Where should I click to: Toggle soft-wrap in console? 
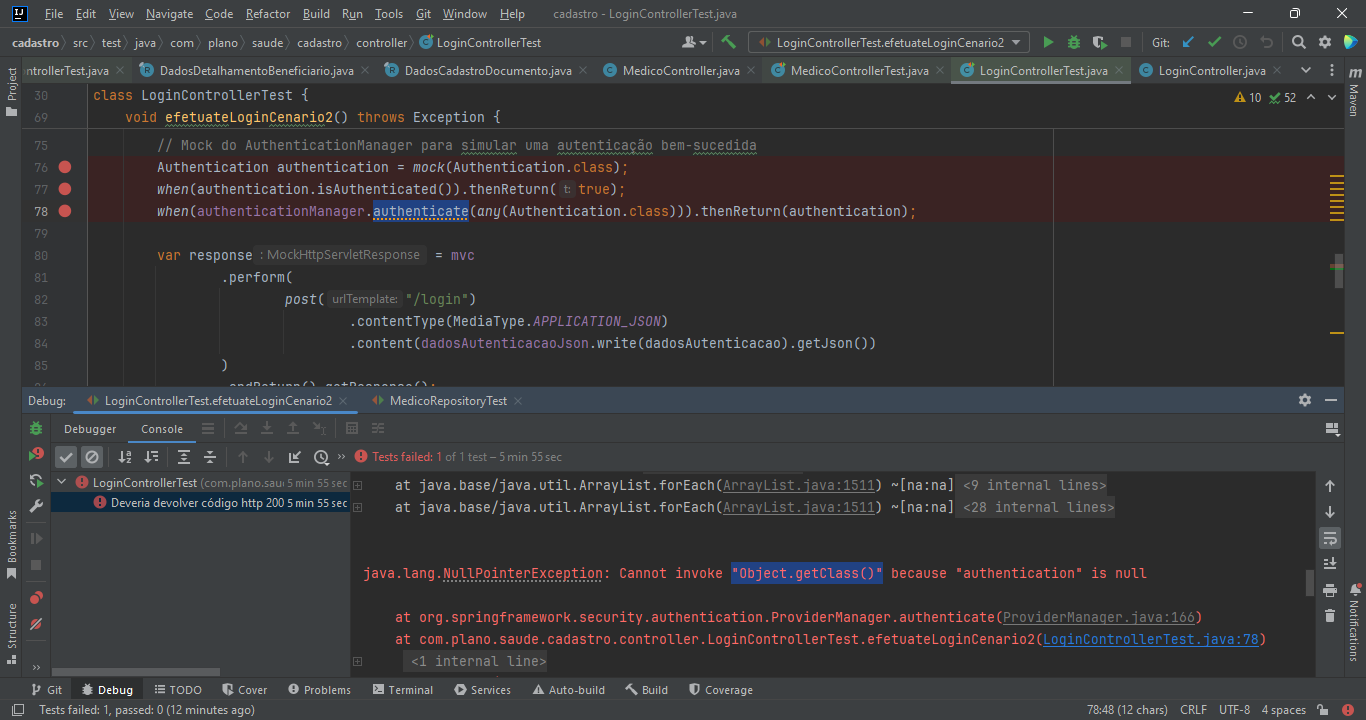(x=1330, y=538)
